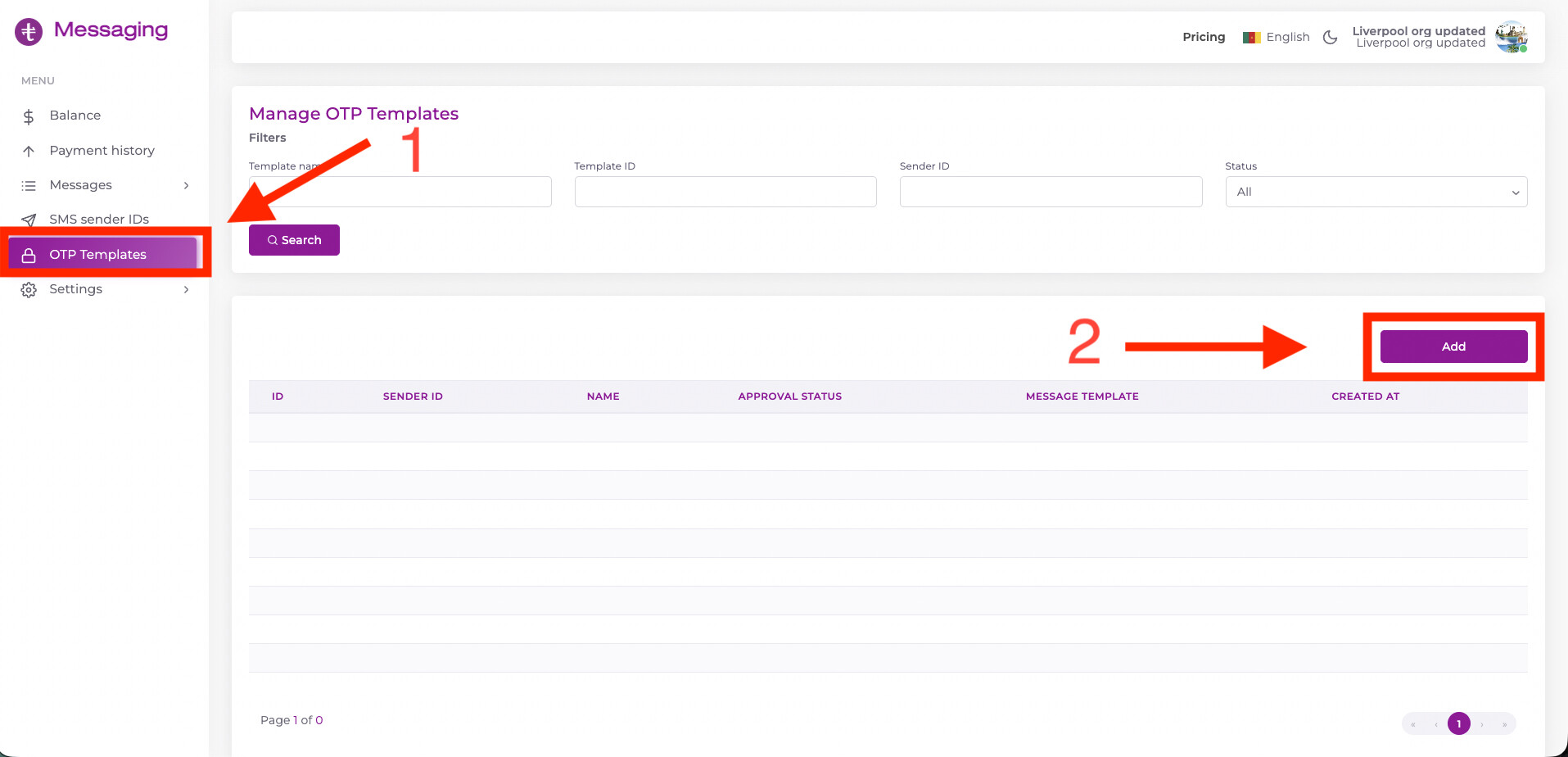This screenshot has width=1568, height=757.
Task: Click the Add template button
Action: [1453, 347]
